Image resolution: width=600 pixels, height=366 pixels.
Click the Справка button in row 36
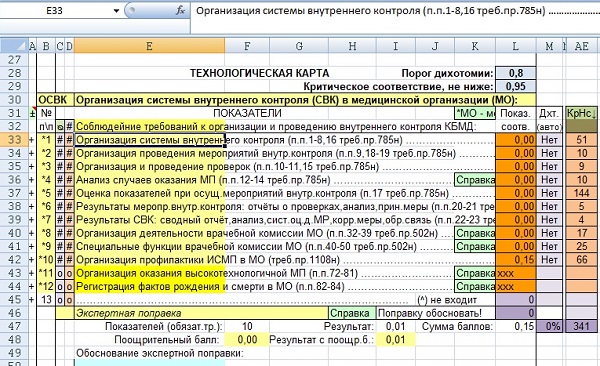pos(475,180)
